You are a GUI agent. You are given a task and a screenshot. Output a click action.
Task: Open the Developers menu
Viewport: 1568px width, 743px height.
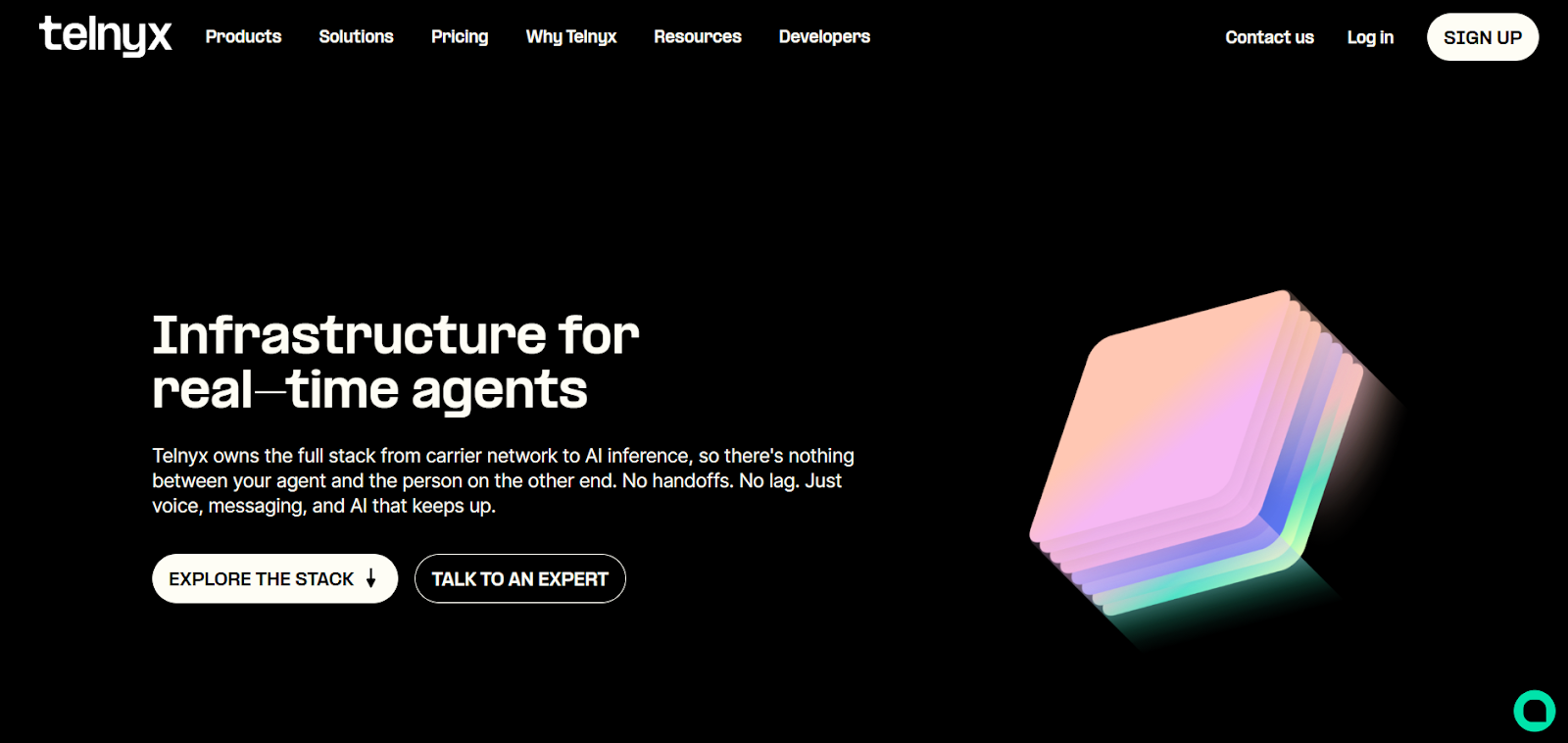point(824,36)
